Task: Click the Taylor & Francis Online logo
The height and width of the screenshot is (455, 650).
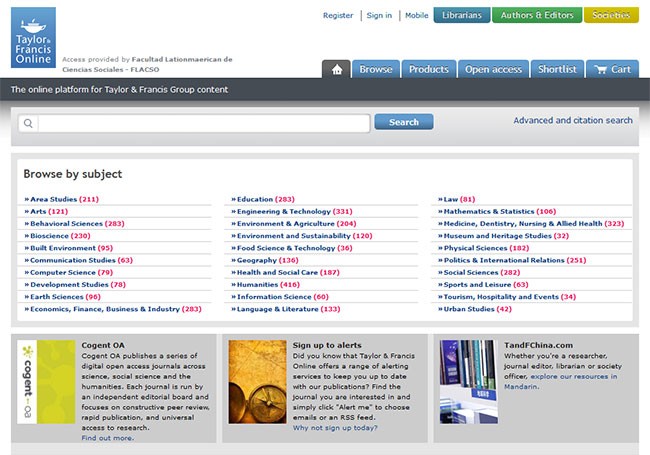Action: [x=33, y=38]
